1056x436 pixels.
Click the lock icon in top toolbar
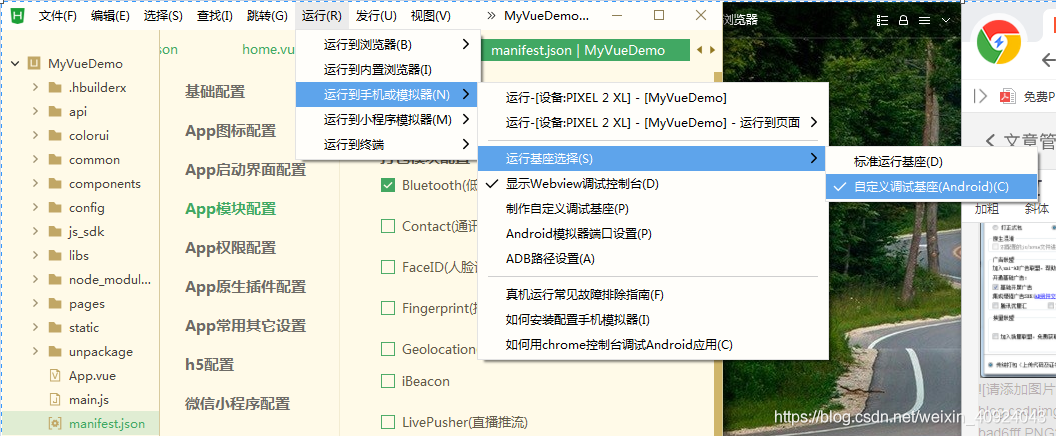click(x=904, y=20)
